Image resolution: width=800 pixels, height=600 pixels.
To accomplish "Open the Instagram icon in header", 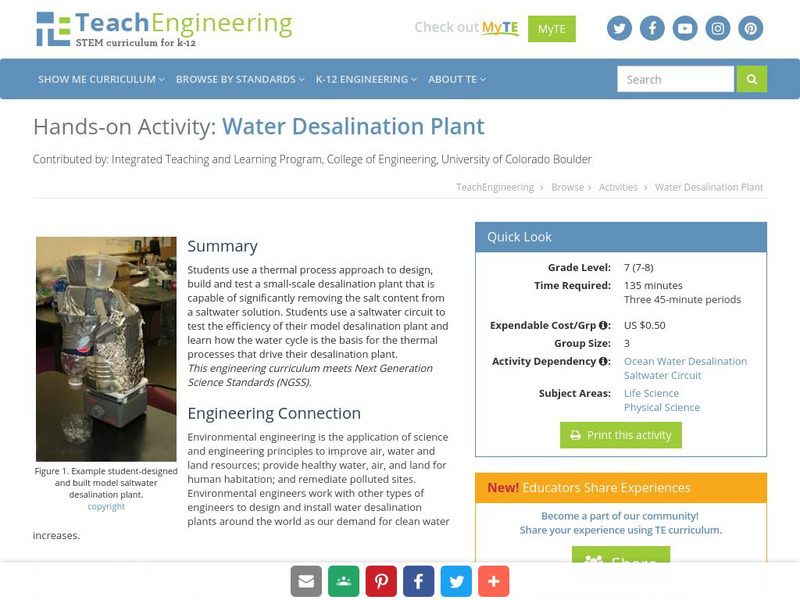I will pos(718,28).
